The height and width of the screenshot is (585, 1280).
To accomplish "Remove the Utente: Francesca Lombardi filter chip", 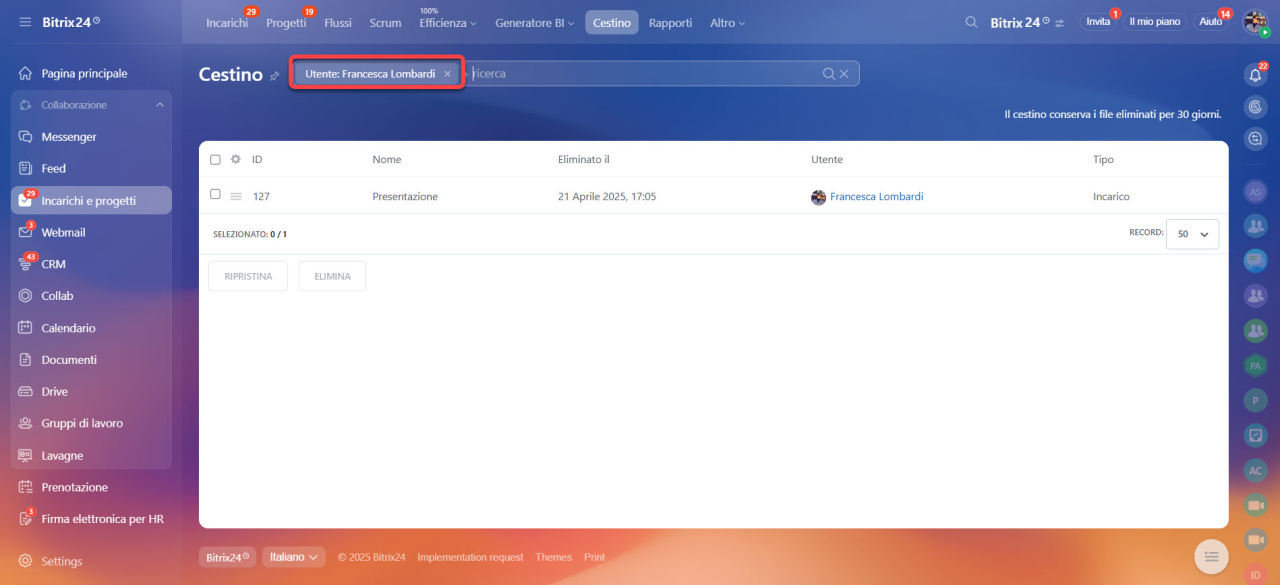I will [447, 74].
